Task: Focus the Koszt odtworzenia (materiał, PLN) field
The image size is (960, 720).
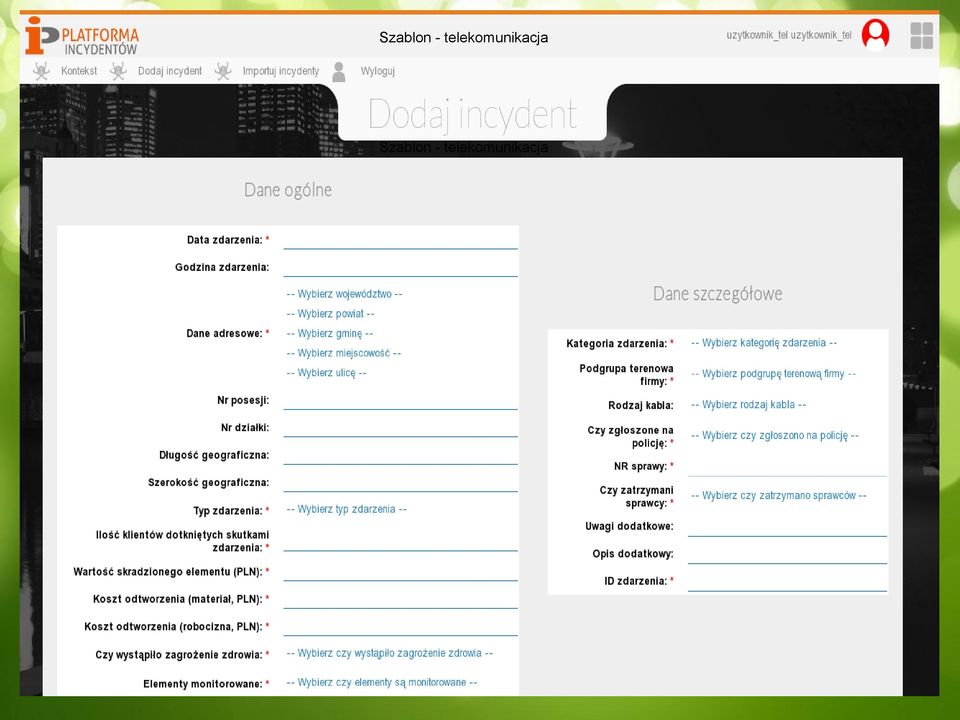Action: 400,599
